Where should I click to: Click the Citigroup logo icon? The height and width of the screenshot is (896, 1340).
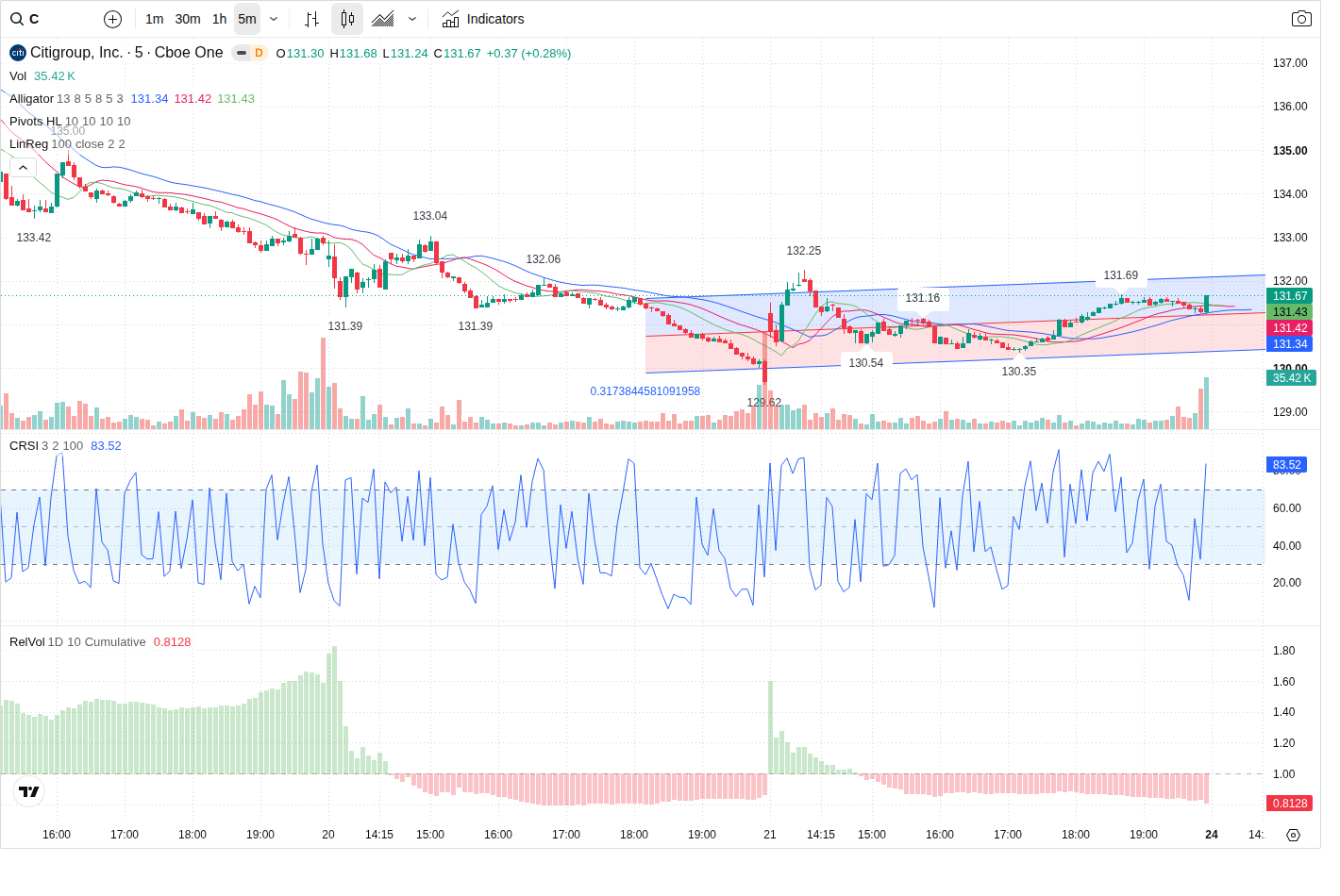click(x=18, y=53)
